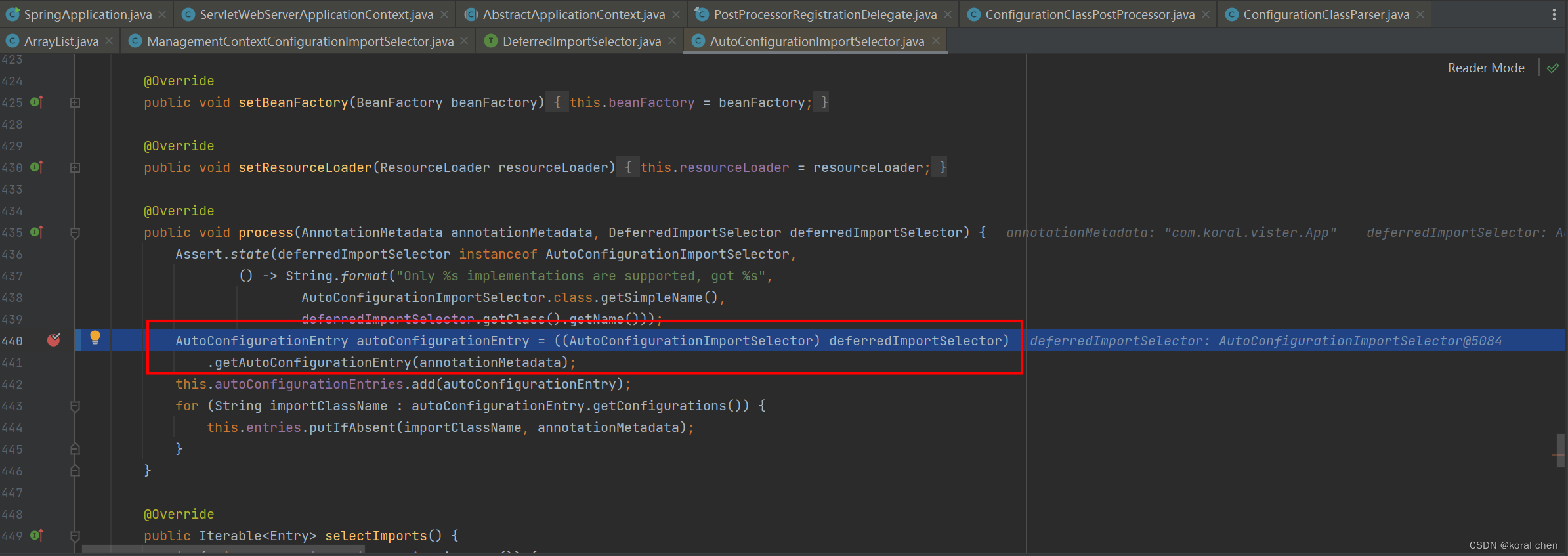Screen dimensions: 1568x556
Task: Close the AbstractApplicationContext.java tab
Action: (x=676, y=14)
